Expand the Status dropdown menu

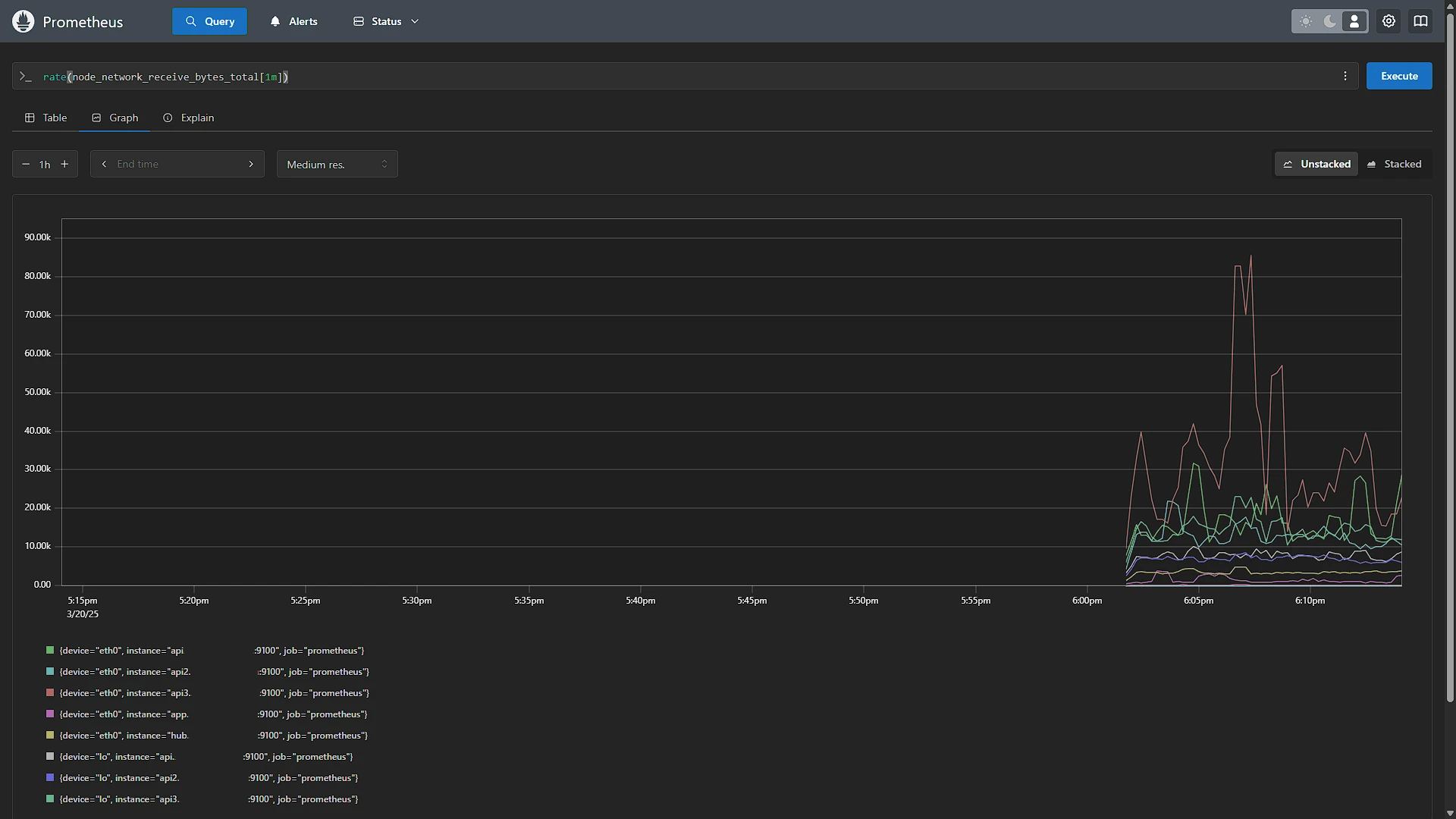(386, 21)
